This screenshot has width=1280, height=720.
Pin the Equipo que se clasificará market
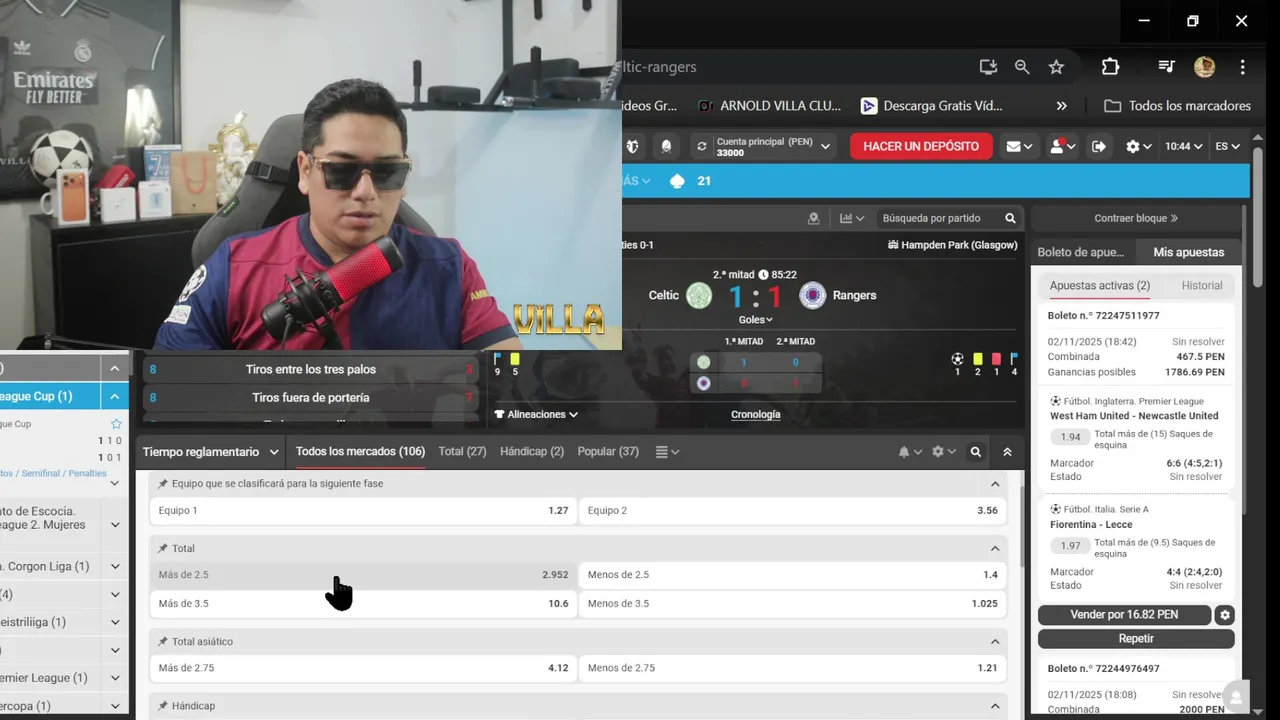[x=163, y=484]
